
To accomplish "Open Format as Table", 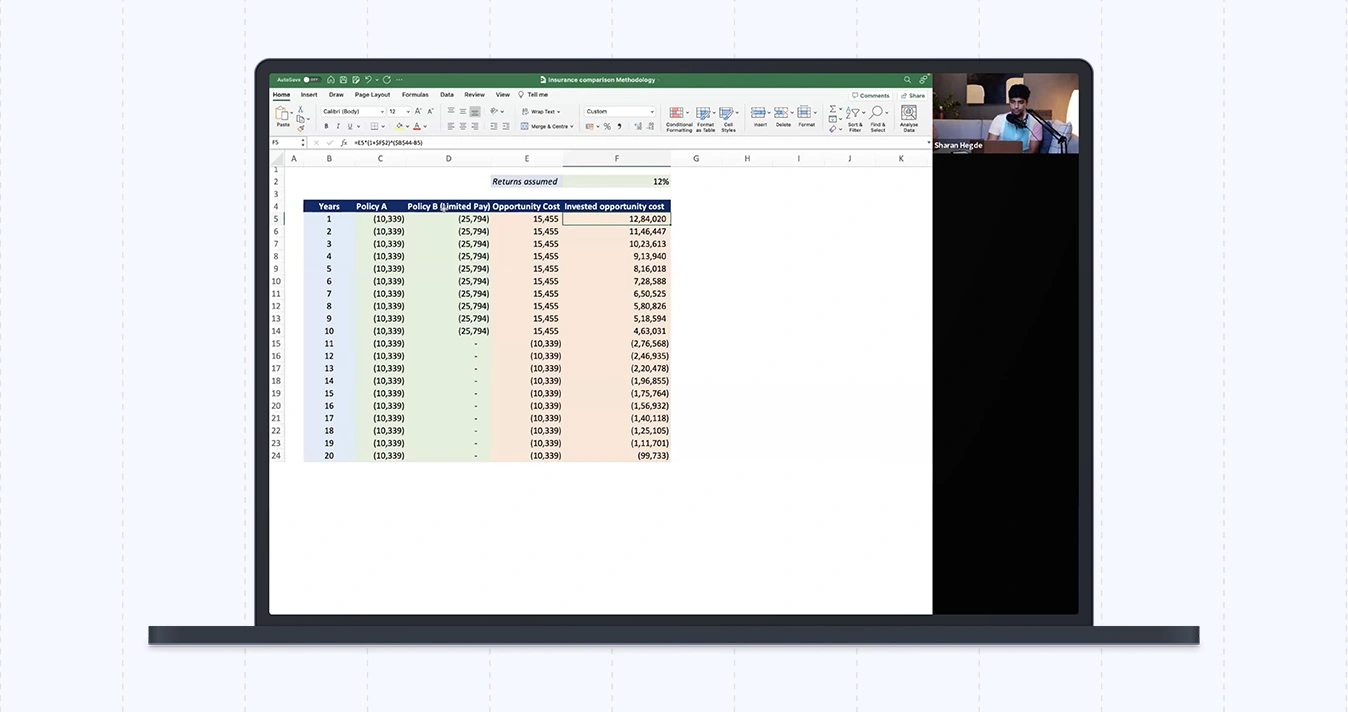I will coord(704,115).
